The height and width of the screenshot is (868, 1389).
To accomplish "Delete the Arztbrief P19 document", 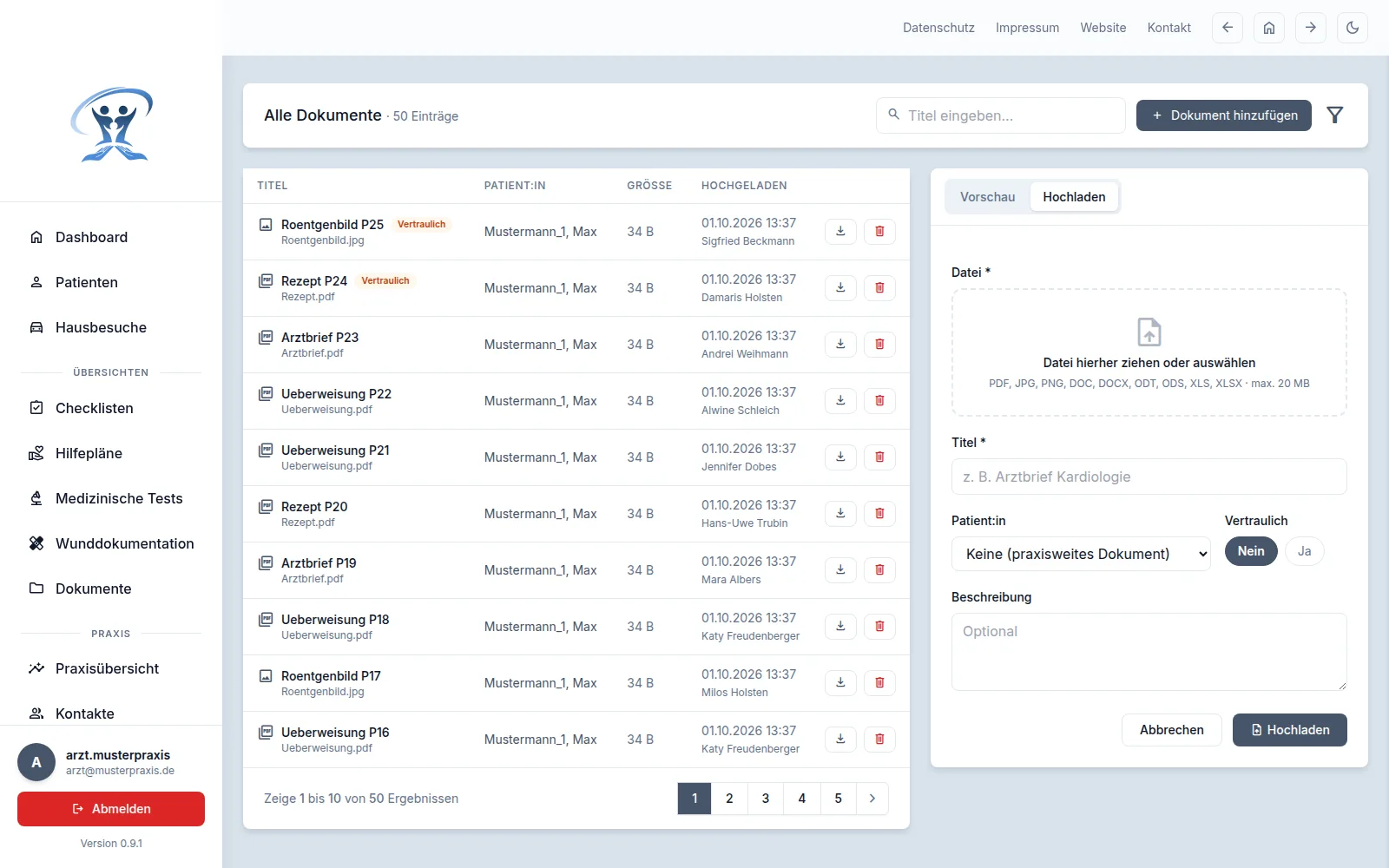I will 879,570.
